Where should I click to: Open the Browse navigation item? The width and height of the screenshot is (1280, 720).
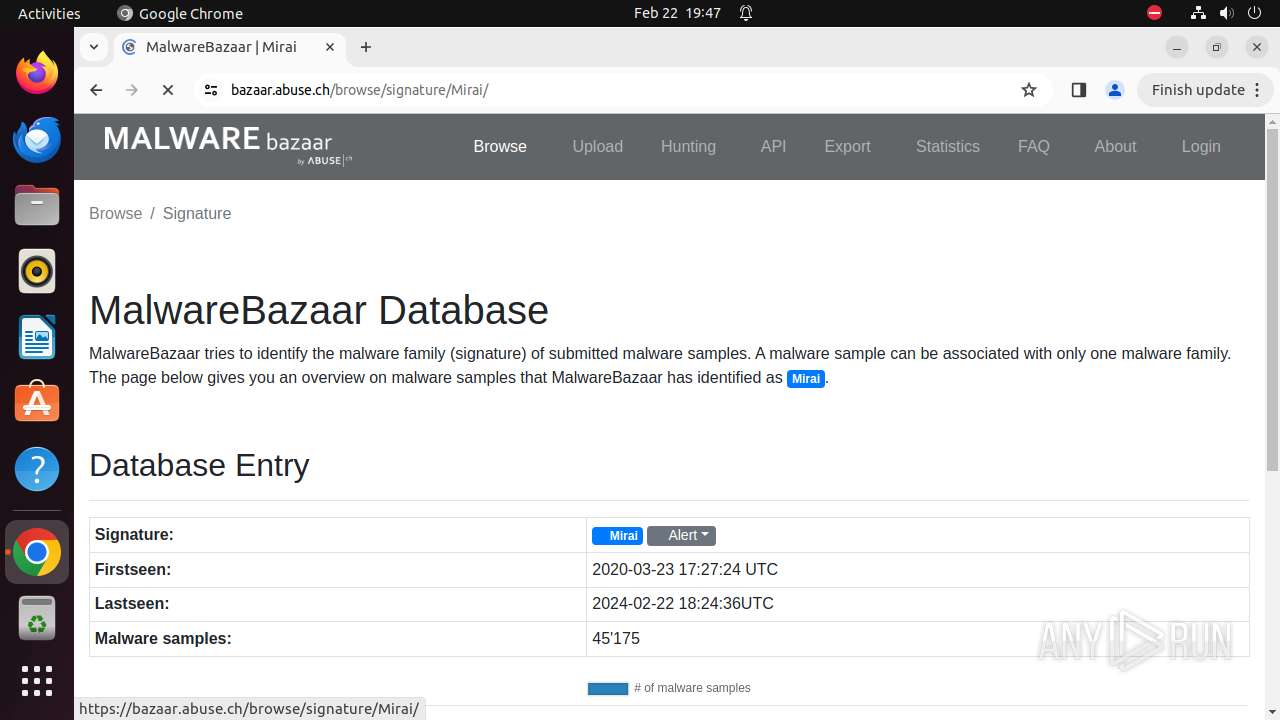click(x=500, y=146)
